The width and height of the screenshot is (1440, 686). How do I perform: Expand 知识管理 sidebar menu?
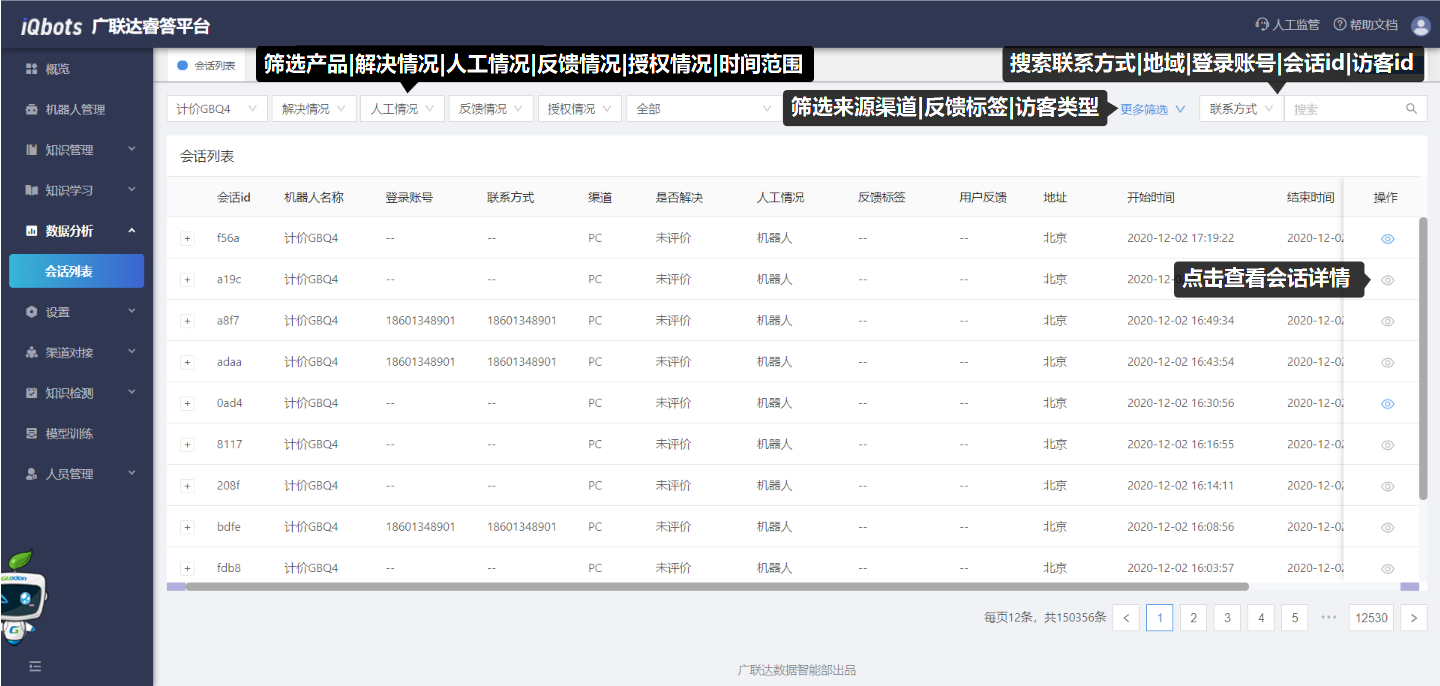pyautogui.click(x=77, y=150)
